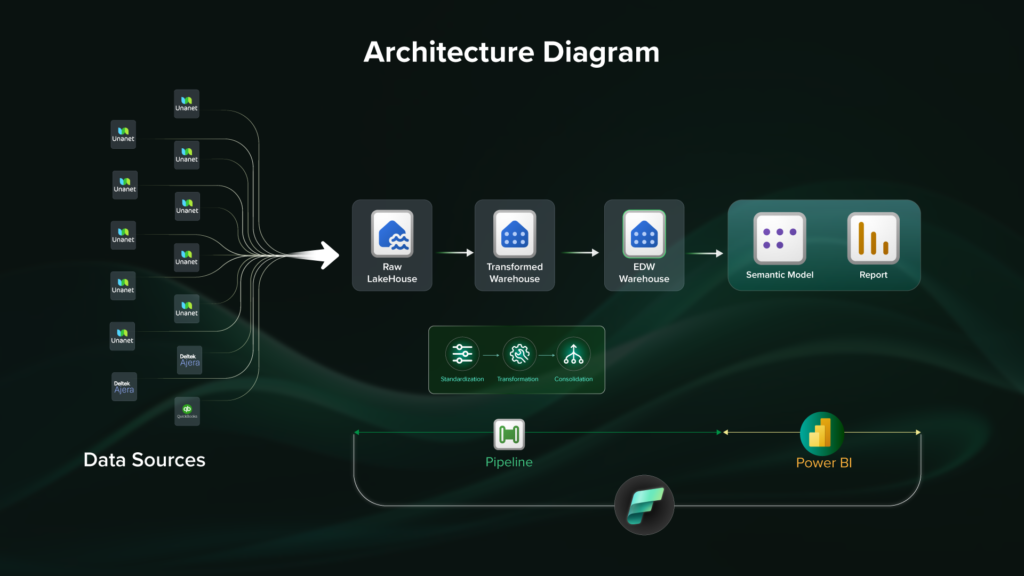Click the Consolidation merge icon
The image size is (1024, 576).
click(x=573, y=353)
